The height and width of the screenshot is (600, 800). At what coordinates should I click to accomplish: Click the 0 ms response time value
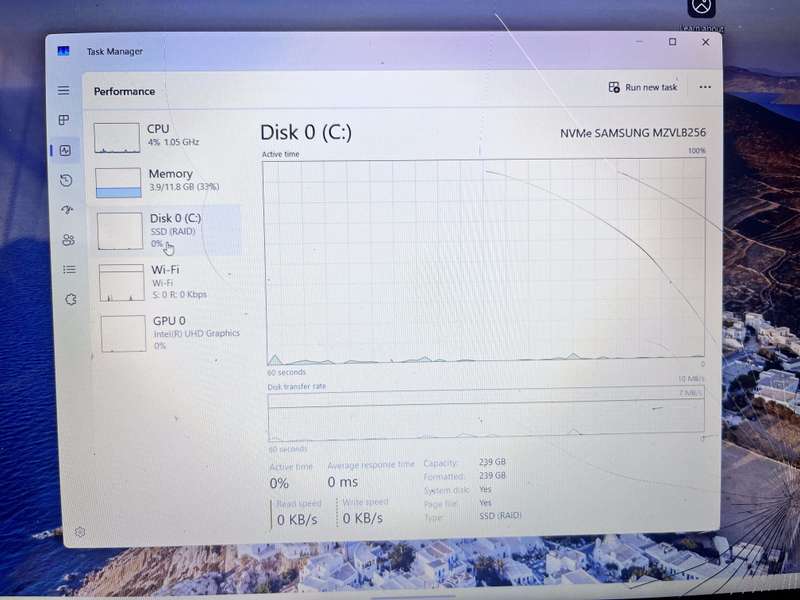(343, 482)
